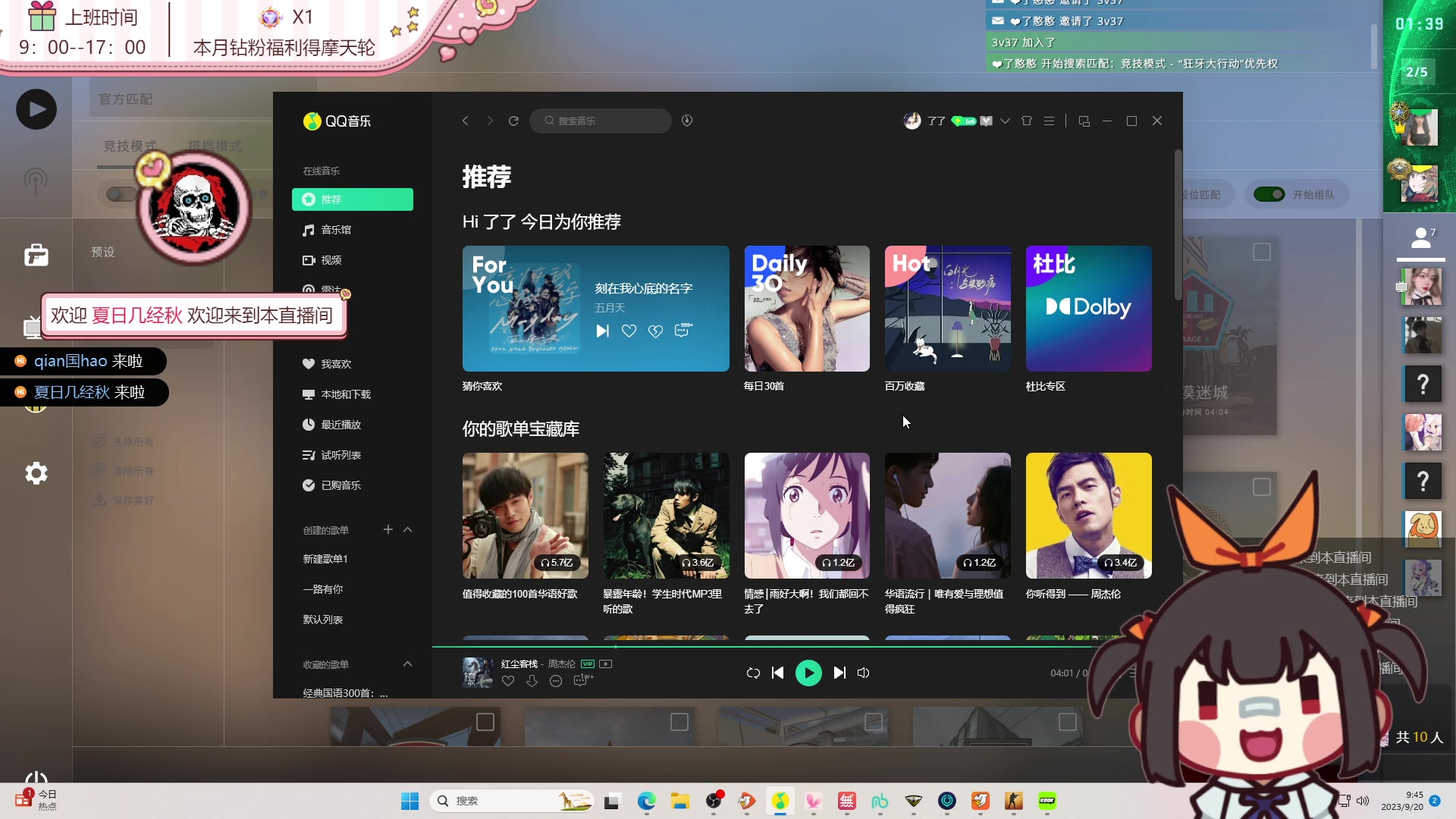
Task: Open more options icon for playing song
Action: pyautogui.click(x=556, y=681)
